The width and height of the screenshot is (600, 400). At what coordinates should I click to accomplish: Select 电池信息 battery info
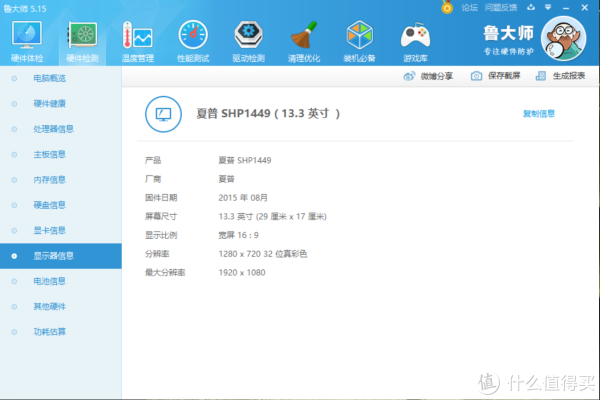[x=50, y=282]
